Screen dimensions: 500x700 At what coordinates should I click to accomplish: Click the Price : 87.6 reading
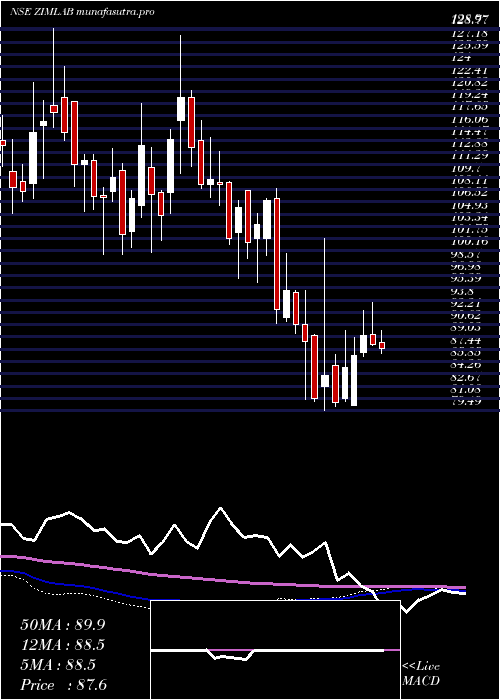[x=63, y=685]
